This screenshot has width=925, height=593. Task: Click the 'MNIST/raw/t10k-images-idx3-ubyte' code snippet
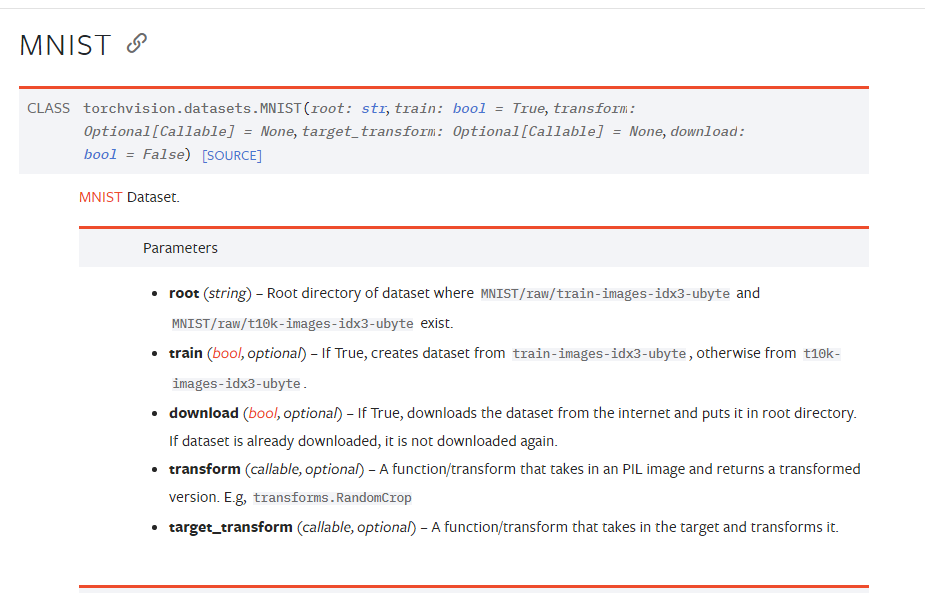coord(292,324)
